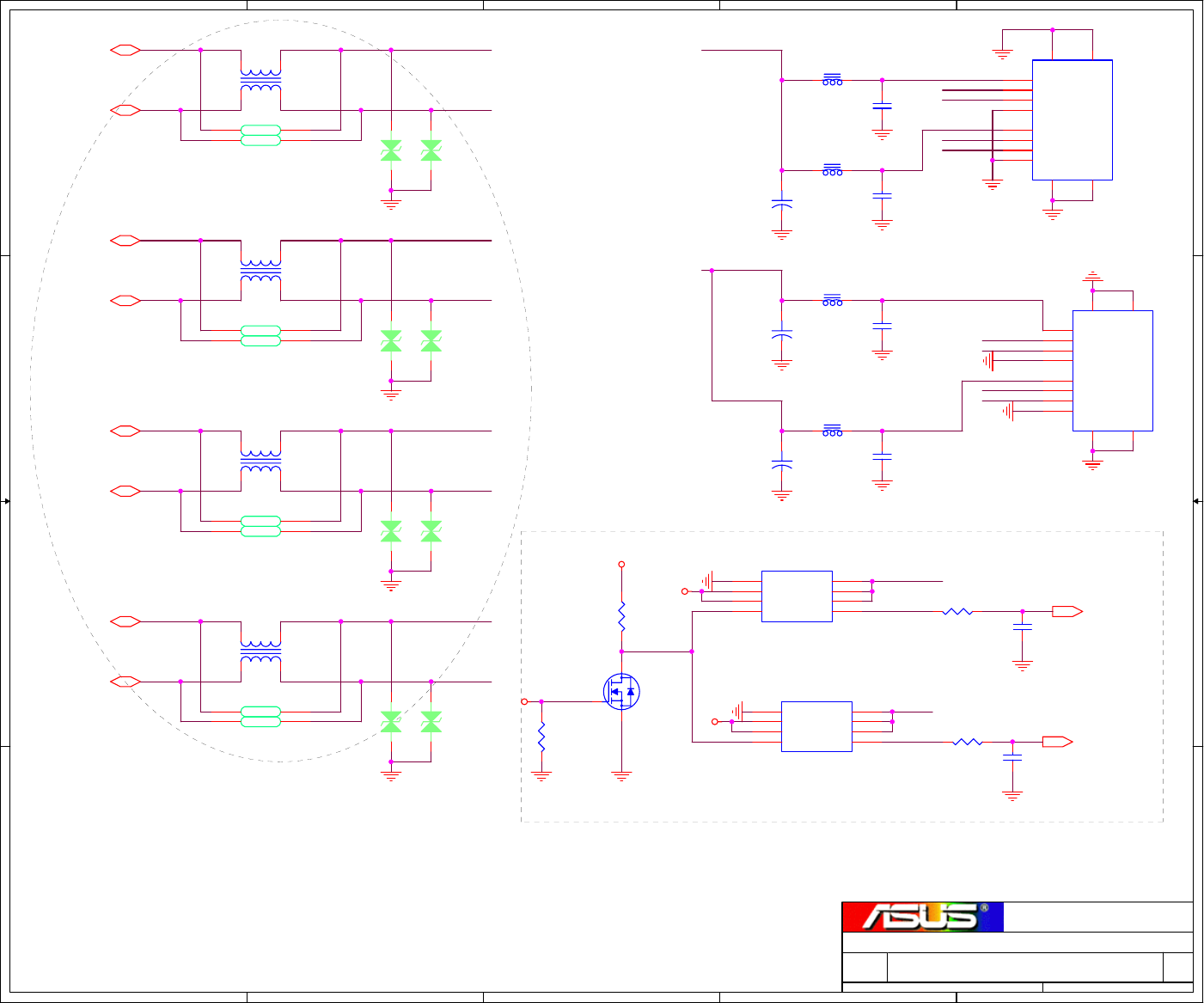Screen dimensions: 1204x1003
Task: Select the bottommost polarized capacitor symbol
Action: [x=782, y=465]
